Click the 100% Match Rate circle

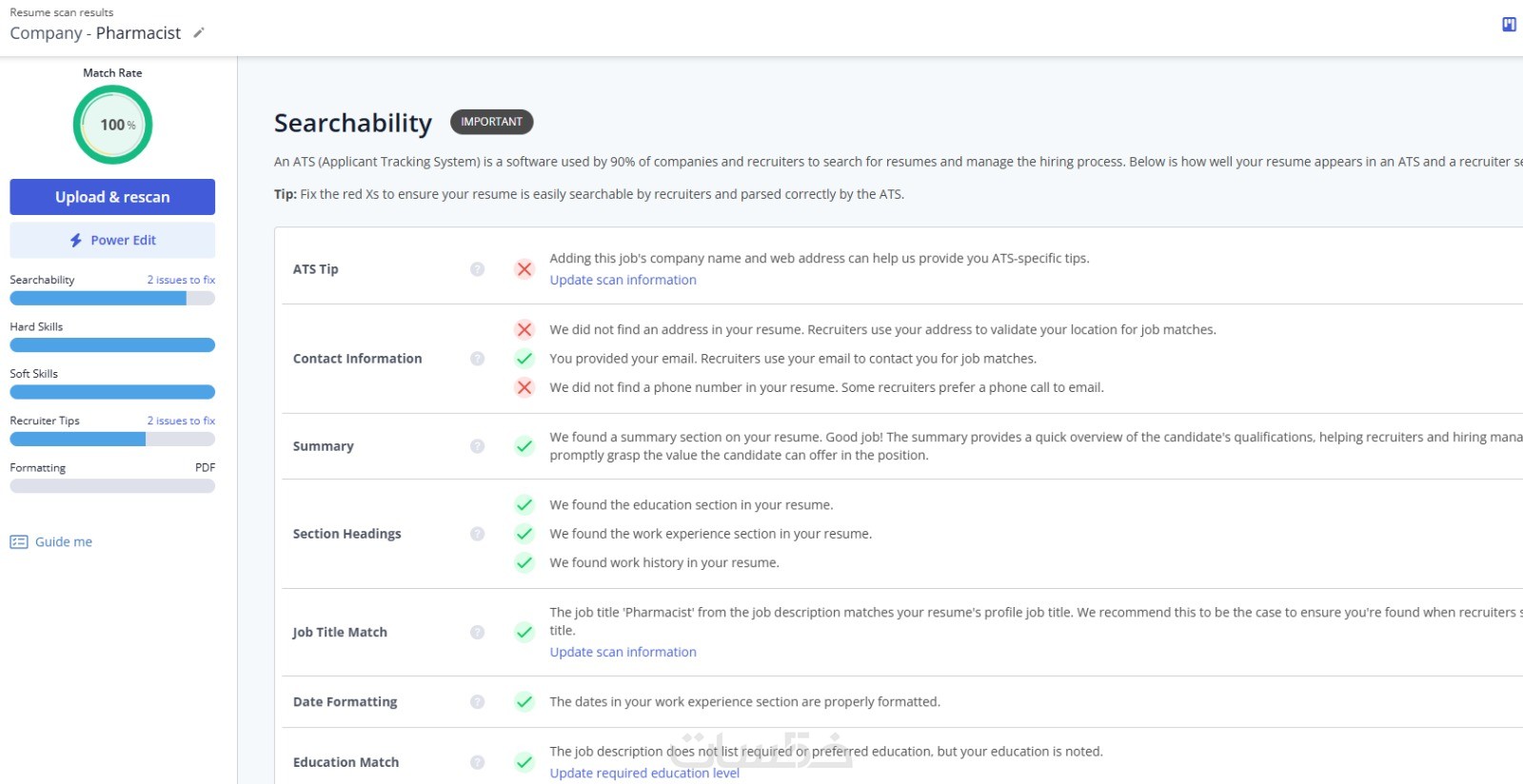coord(112,125)
